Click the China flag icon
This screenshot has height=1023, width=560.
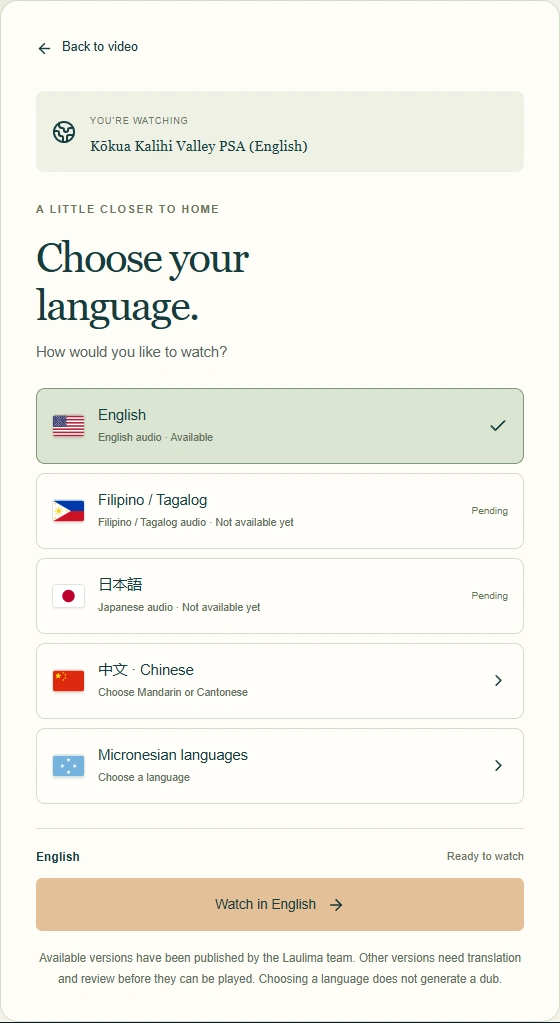pos(69,680)
